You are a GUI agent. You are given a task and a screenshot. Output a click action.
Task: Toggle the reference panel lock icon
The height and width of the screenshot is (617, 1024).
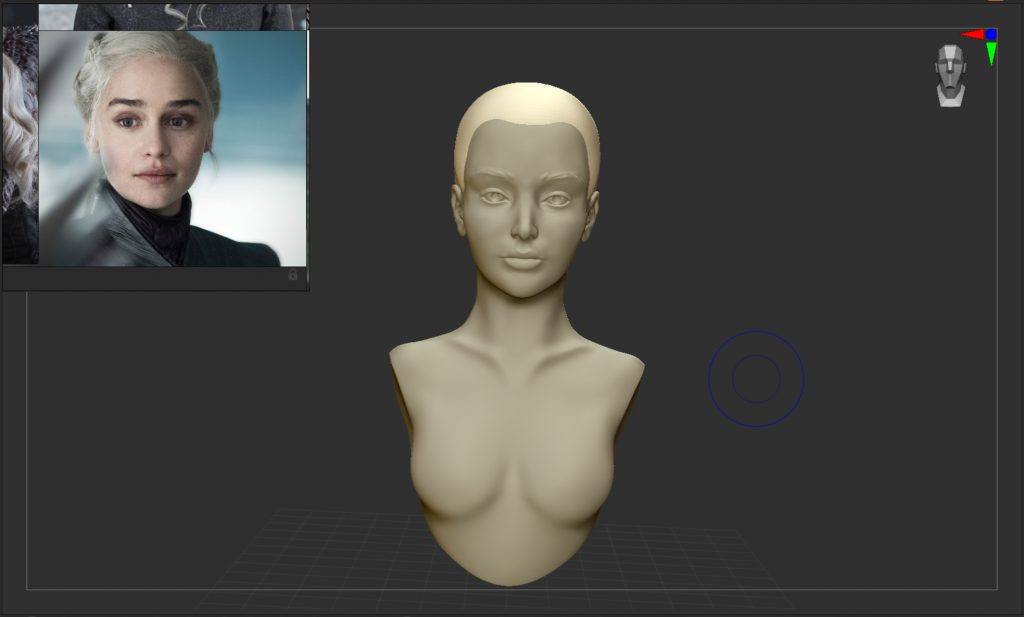293,275
